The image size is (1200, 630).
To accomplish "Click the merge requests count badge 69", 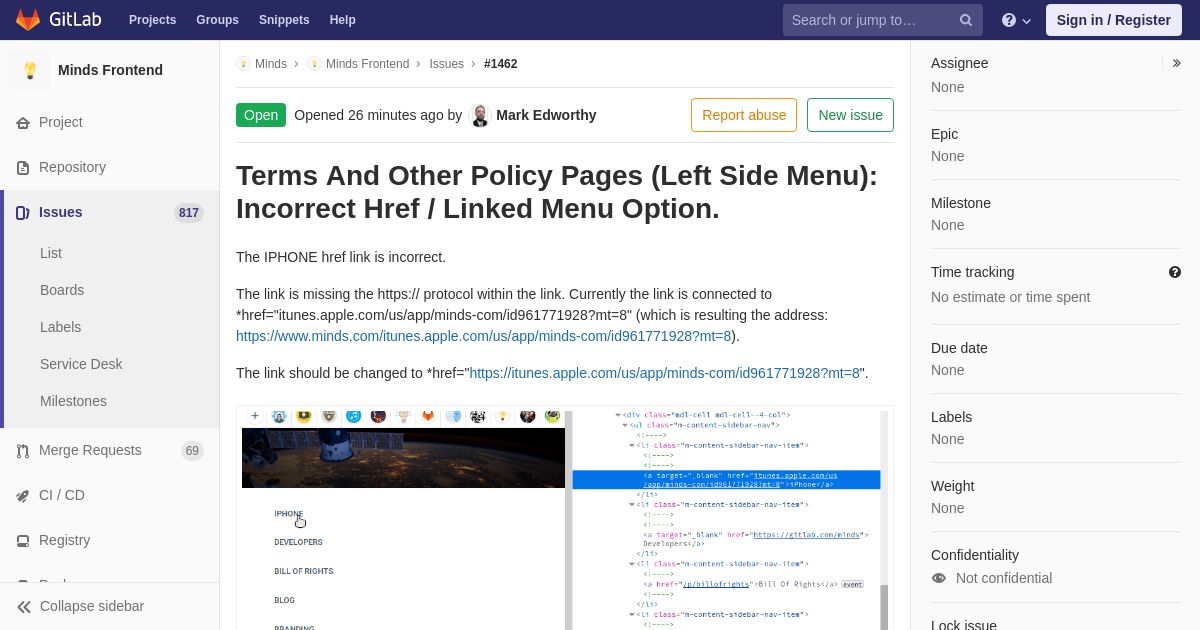I will [x=192, y=451].
